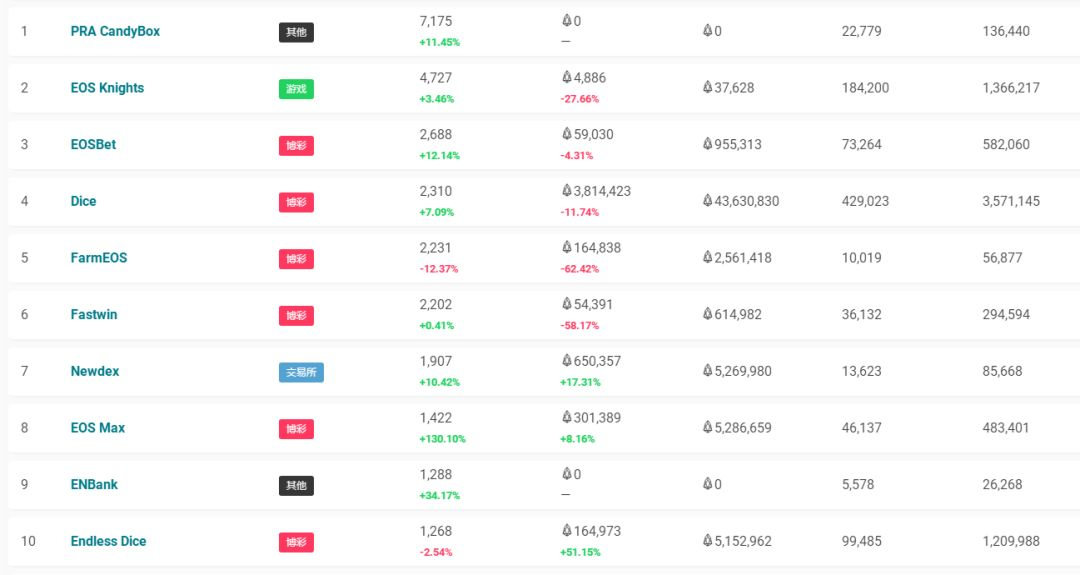Click the EOS icon beside 4,886
The height and width of the screenshot is (575, 1080).
[x=567, y=76]
